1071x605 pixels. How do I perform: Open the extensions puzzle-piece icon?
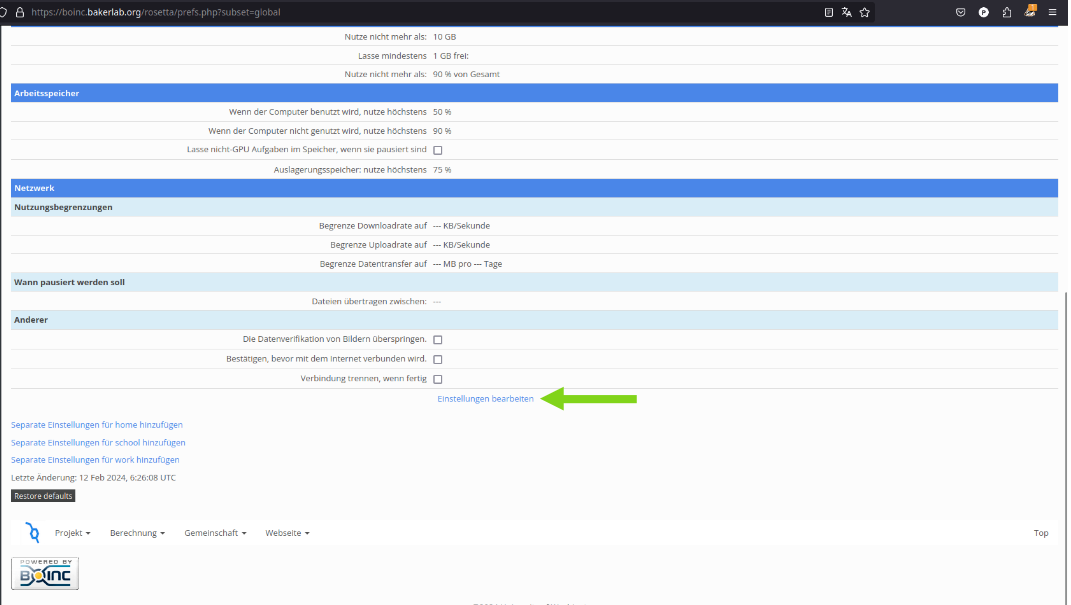pyautogui.click(x=1006, y=12)
